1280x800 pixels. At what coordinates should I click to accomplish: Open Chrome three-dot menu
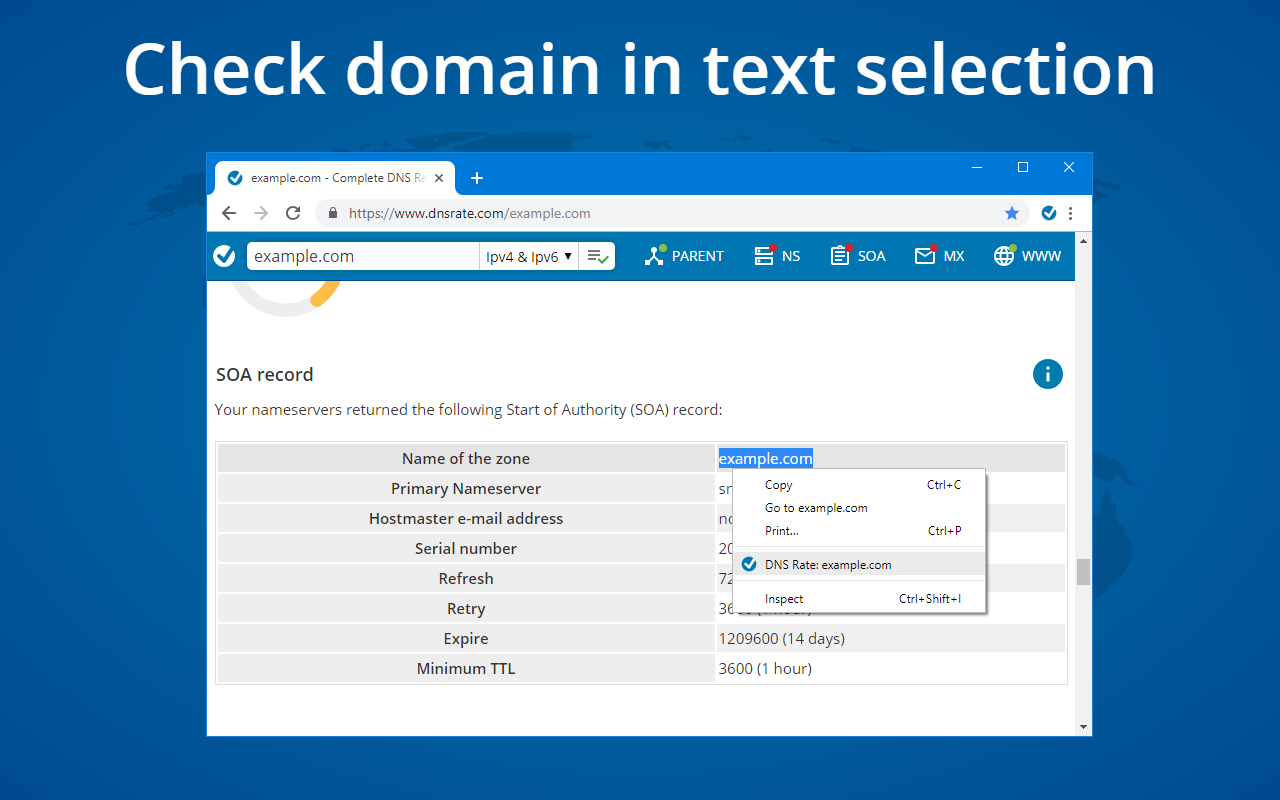pos(1070,213)
